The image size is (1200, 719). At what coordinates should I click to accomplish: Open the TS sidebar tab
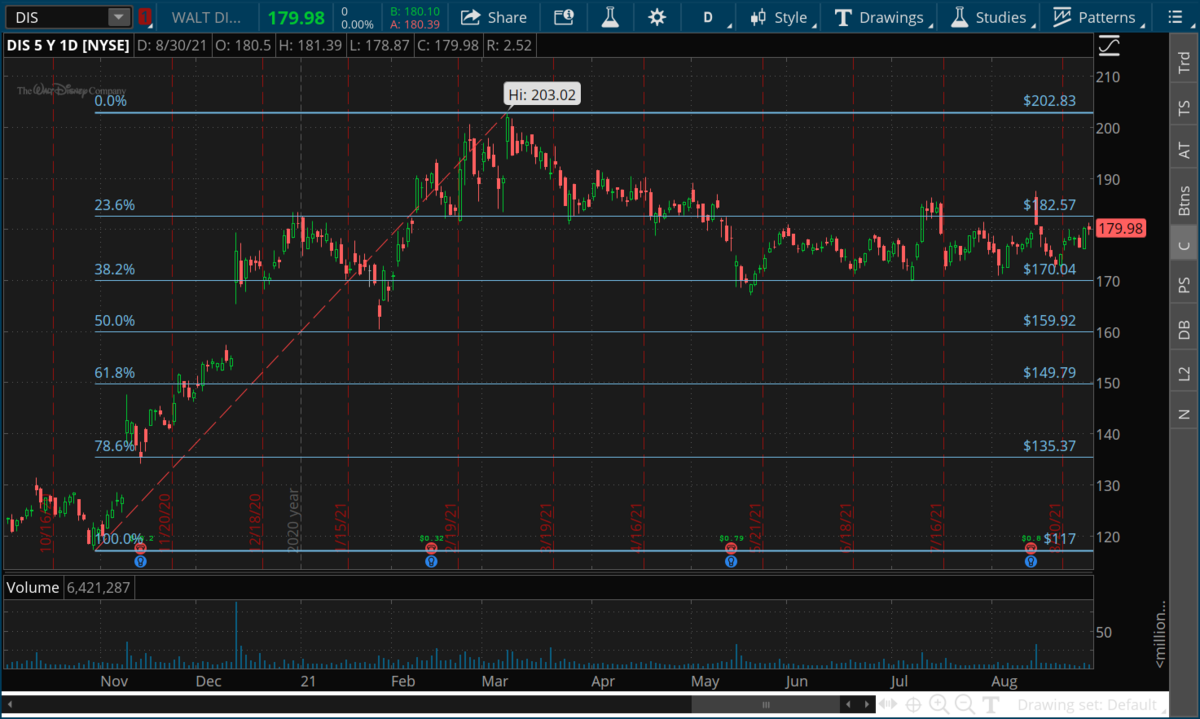(1184, 108)
